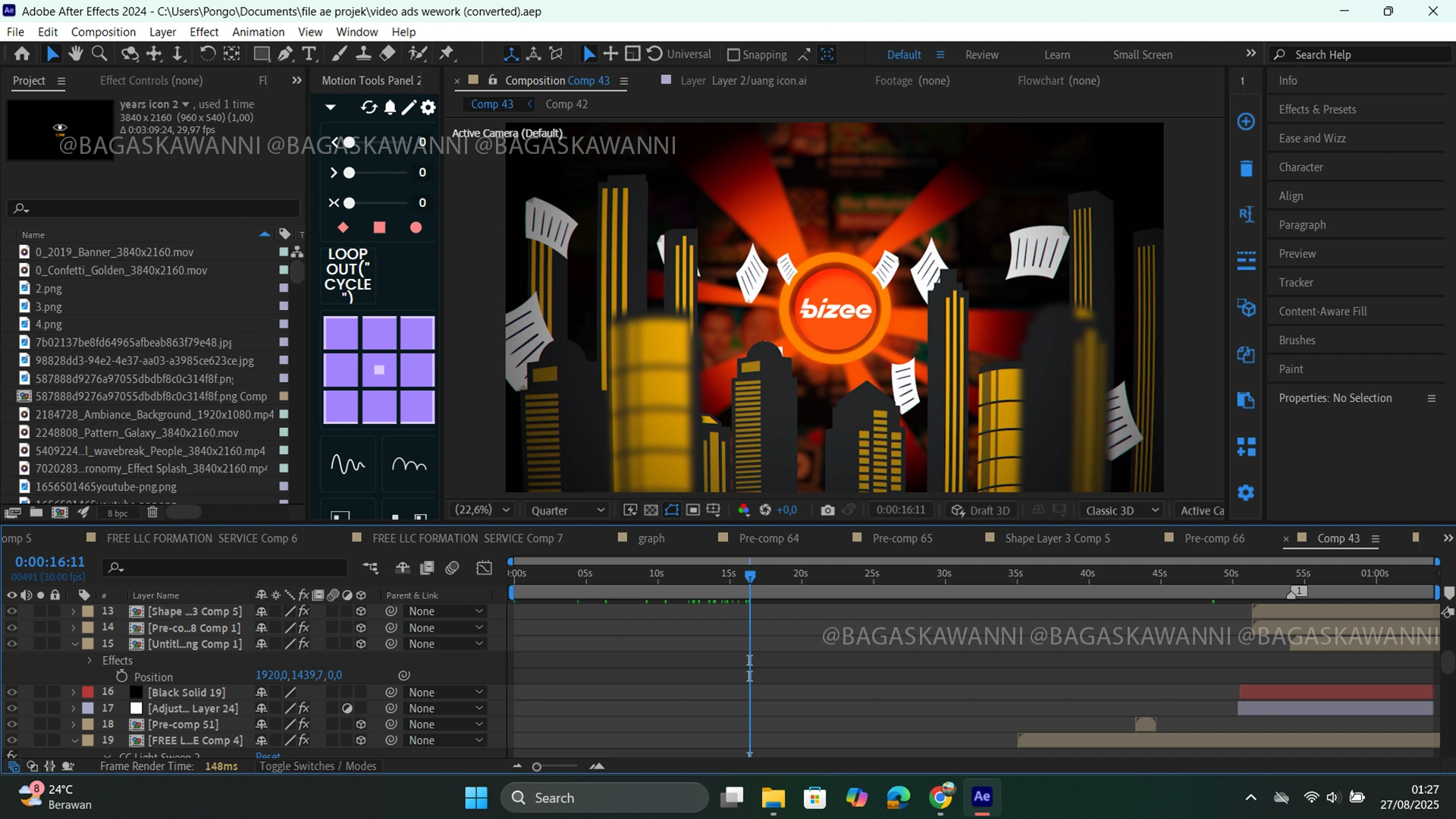
Task: Open the Effect menu
Action: click(x=204, y=32)
